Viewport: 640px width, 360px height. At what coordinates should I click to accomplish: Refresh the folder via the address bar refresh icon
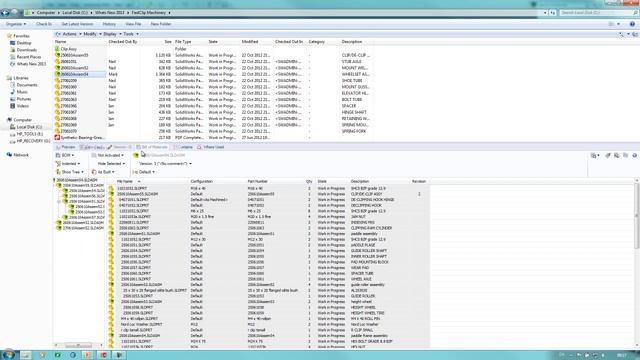click(553, 13)
